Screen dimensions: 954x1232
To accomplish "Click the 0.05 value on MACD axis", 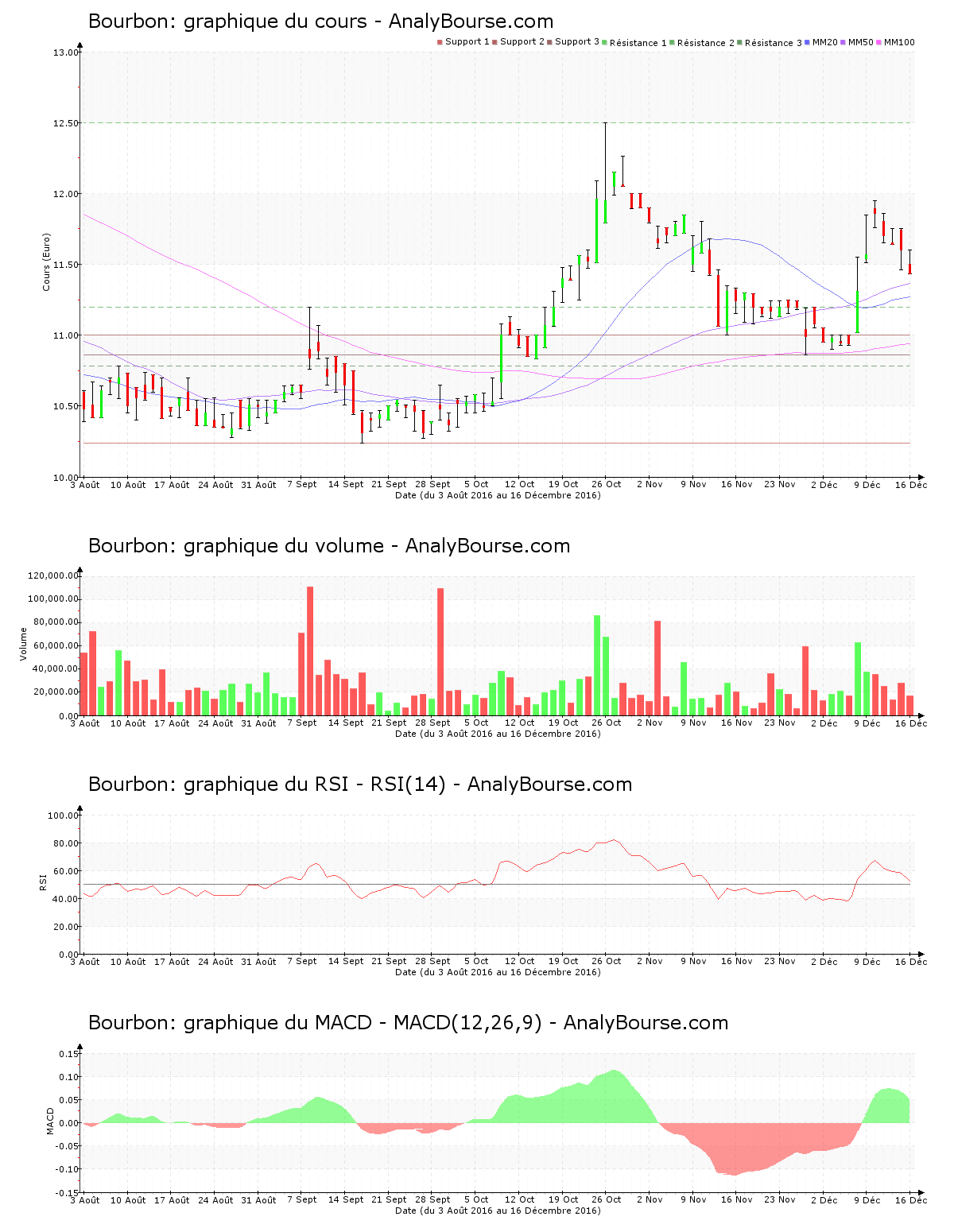I will pos(69,1100).
